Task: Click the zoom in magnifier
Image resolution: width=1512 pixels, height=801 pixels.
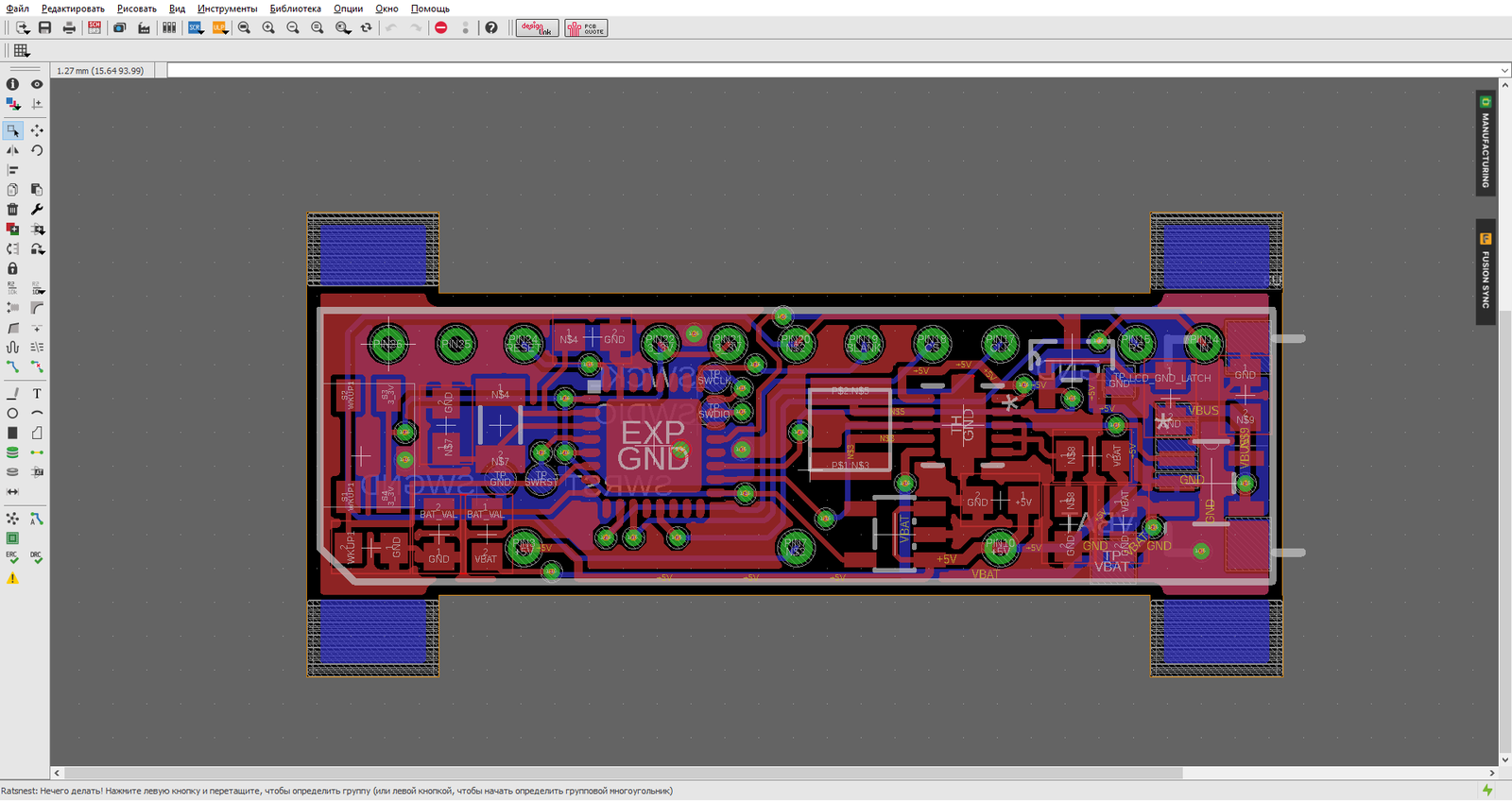Action: pos(268,27)
